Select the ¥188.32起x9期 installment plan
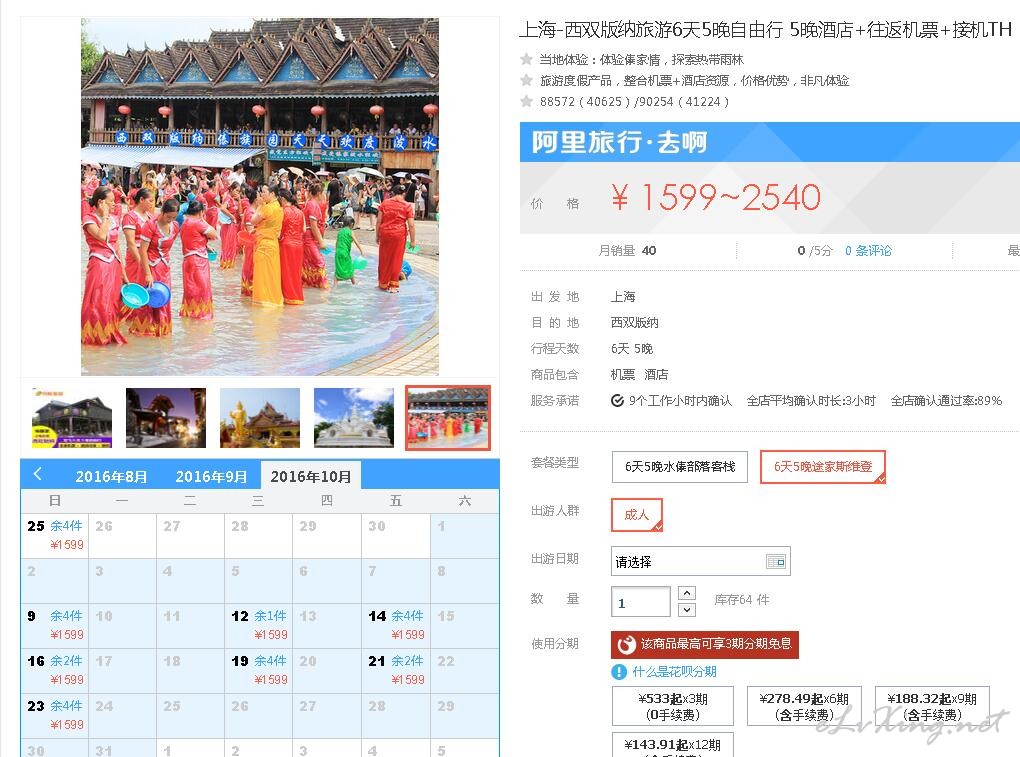Image resolution: width=1020 pixels, height=757 pixels. tap(932, 706)
